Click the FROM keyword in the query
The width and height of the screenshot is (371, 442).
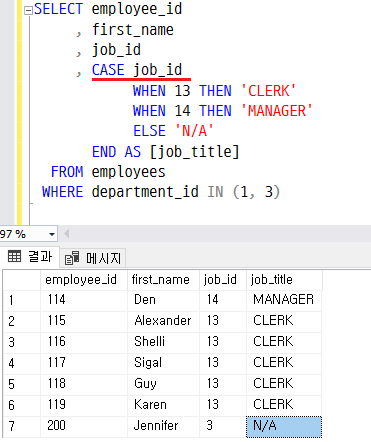pyautogui.click(x=67, y=172)
